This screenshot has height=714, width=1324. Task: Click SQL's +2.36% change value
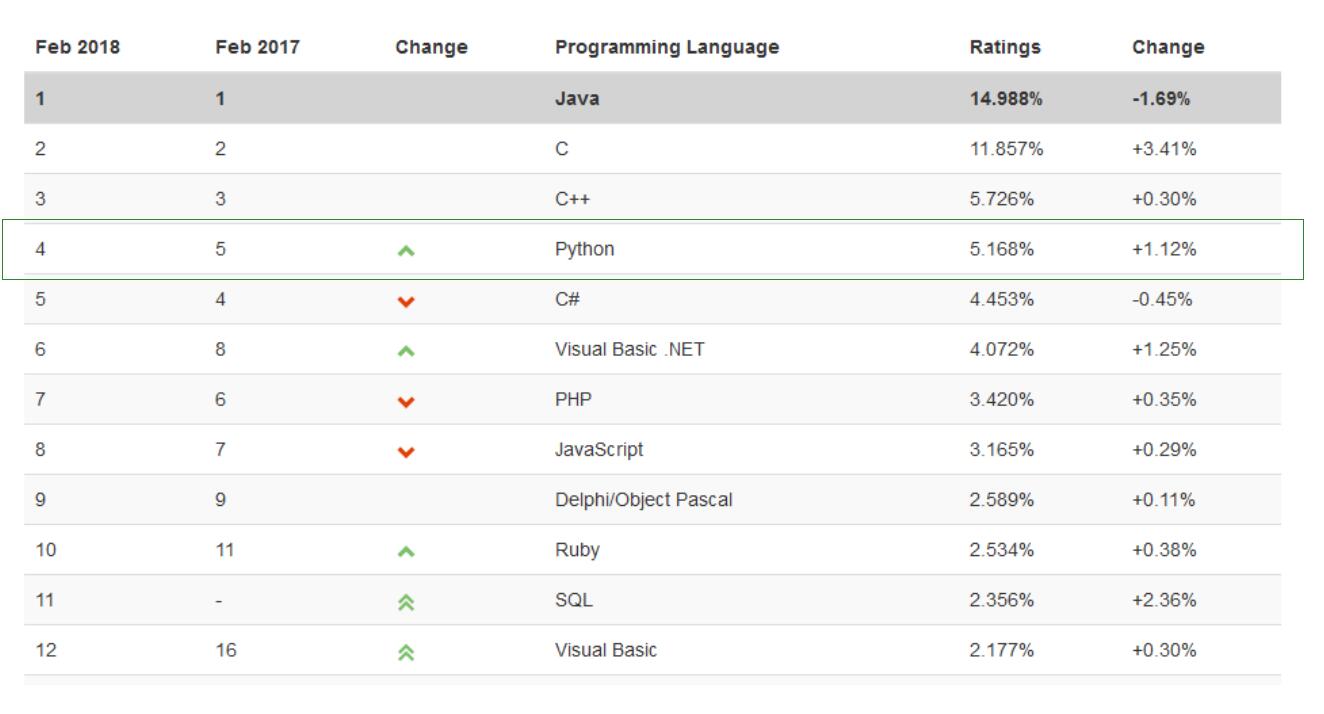click(x=1163, y=600)
